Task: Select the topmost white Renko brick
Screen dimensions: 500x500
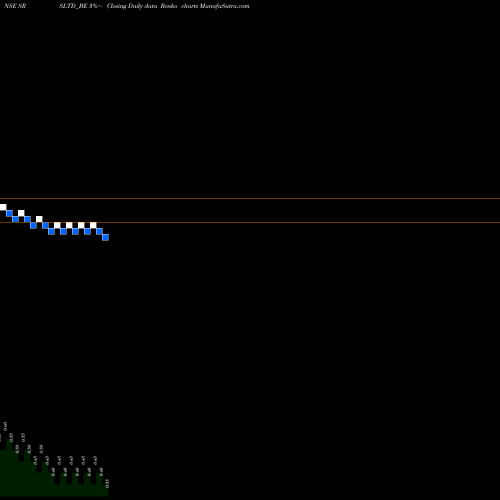Action: tap(3, 207)
